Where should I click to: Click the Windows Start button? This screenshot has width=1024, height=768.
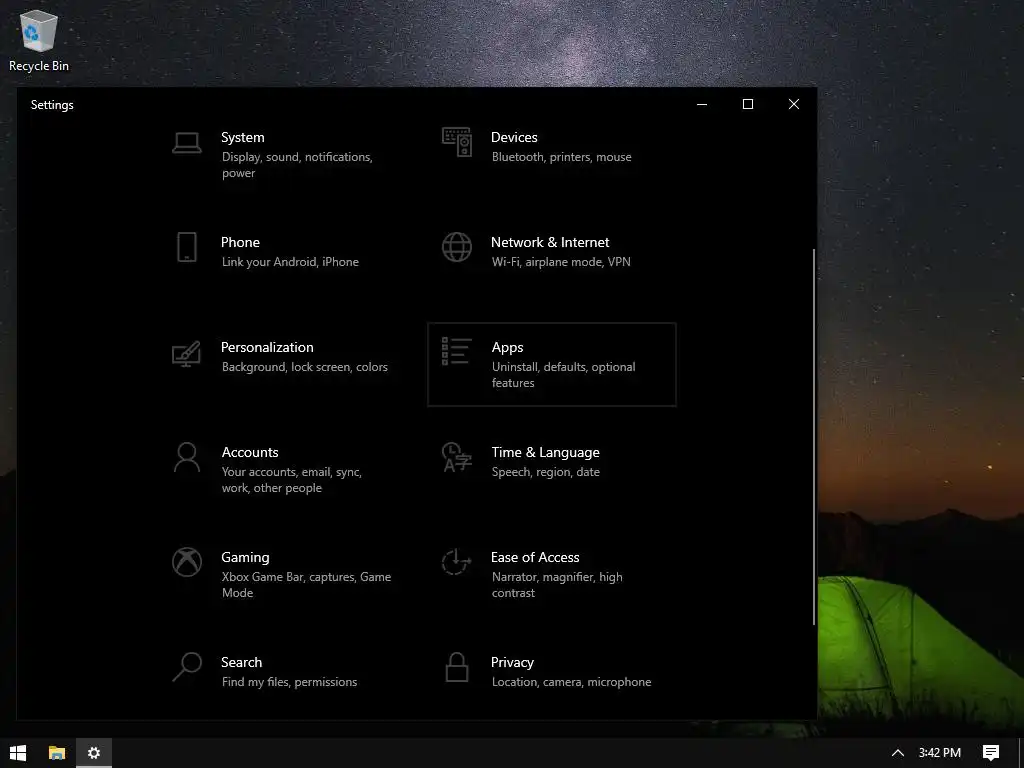click(x=18, y=753)
